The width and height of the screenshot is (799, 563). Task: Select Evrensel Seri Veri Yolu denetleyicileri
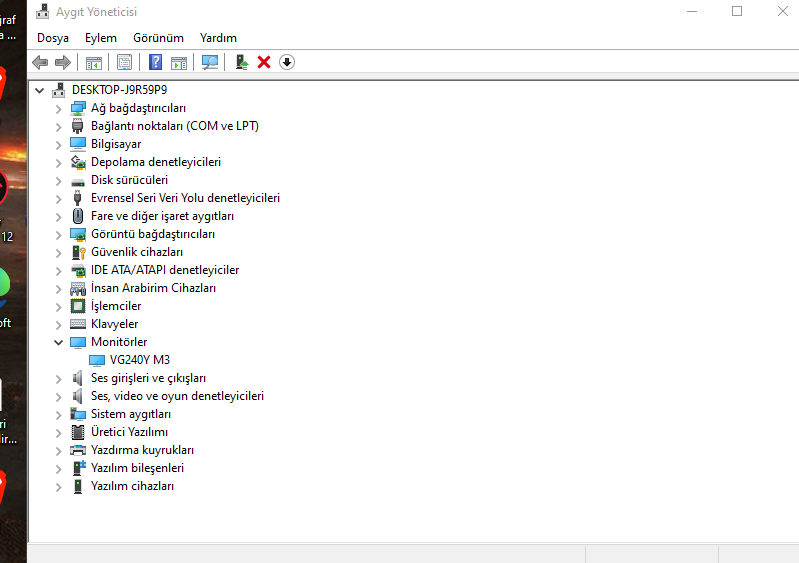[185, 198]
